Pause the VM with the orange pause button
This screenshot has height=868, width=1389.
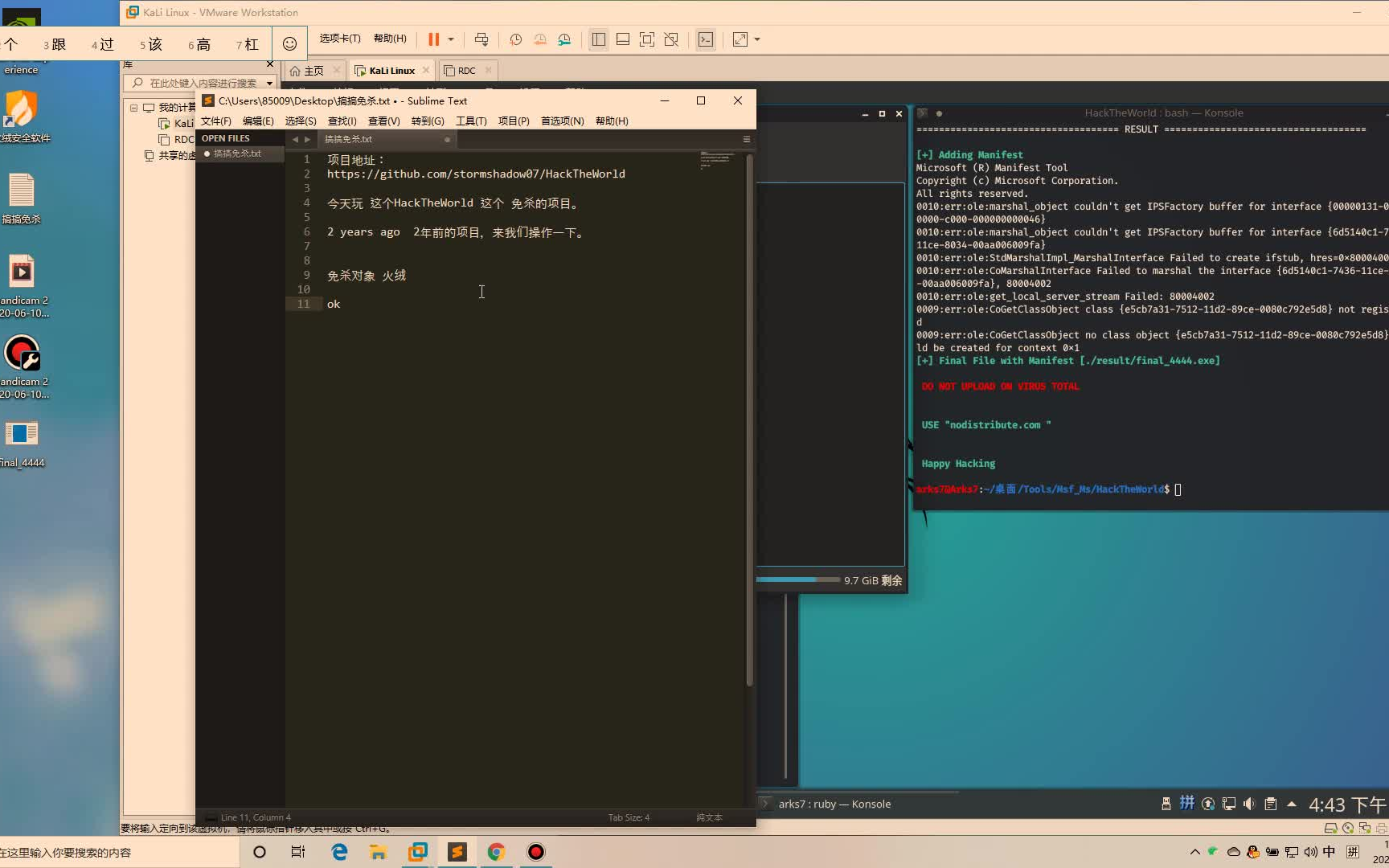pos(433,39)
